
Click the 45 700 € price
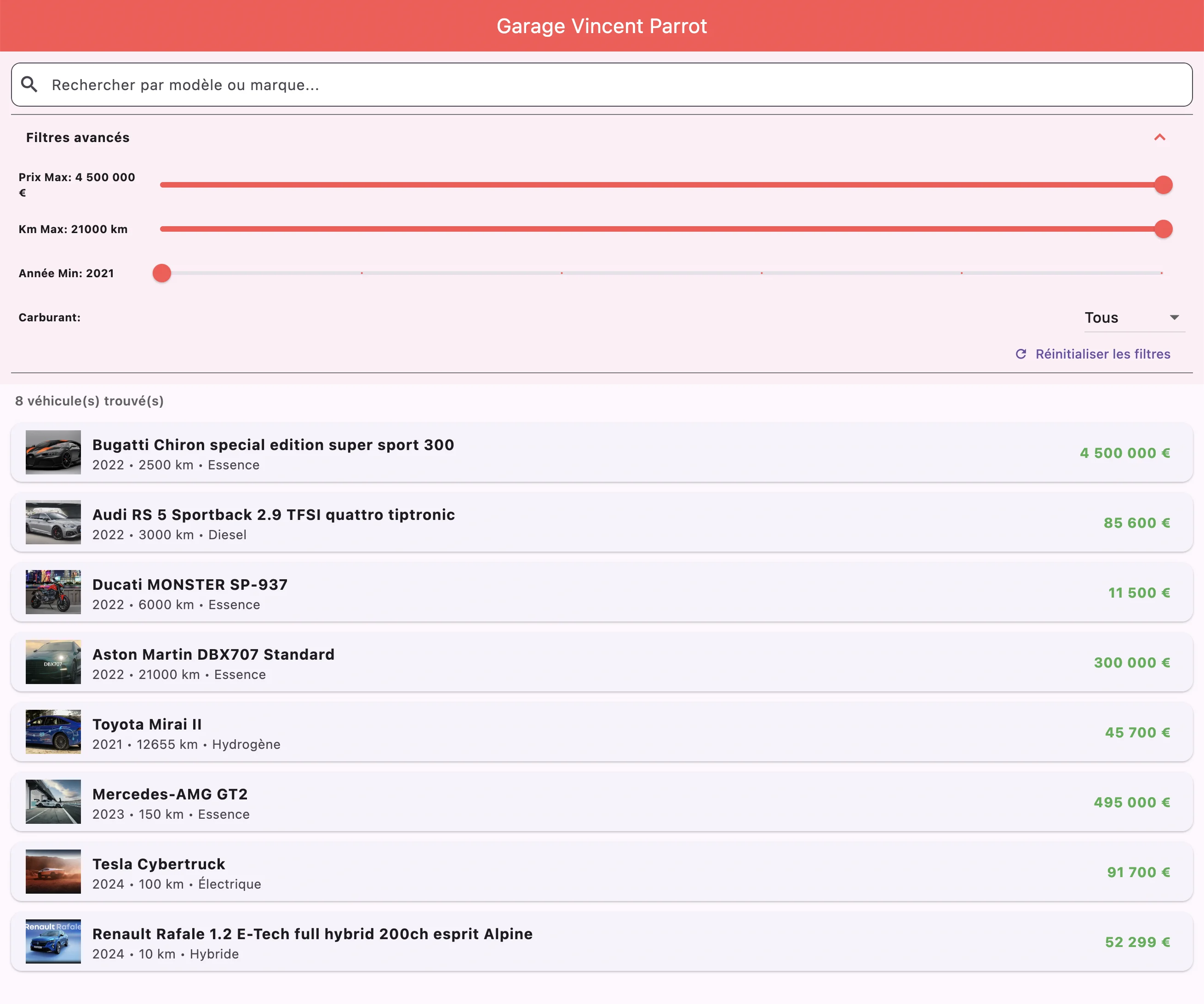(x=1137, y=732)
